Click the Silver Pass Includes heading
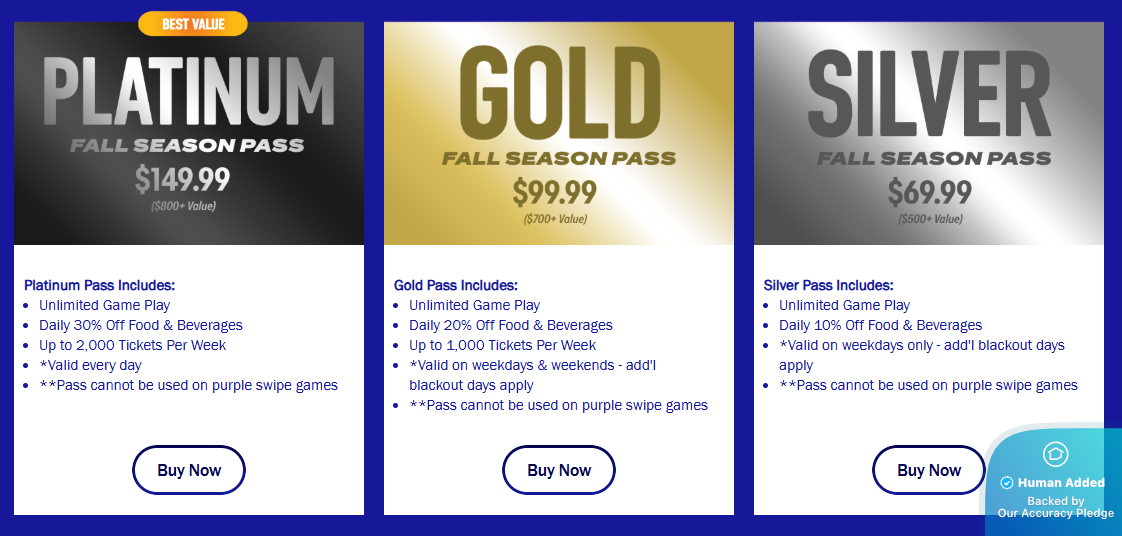The width and height of the screenshot is (1122, 536). [x=829, y=285]
